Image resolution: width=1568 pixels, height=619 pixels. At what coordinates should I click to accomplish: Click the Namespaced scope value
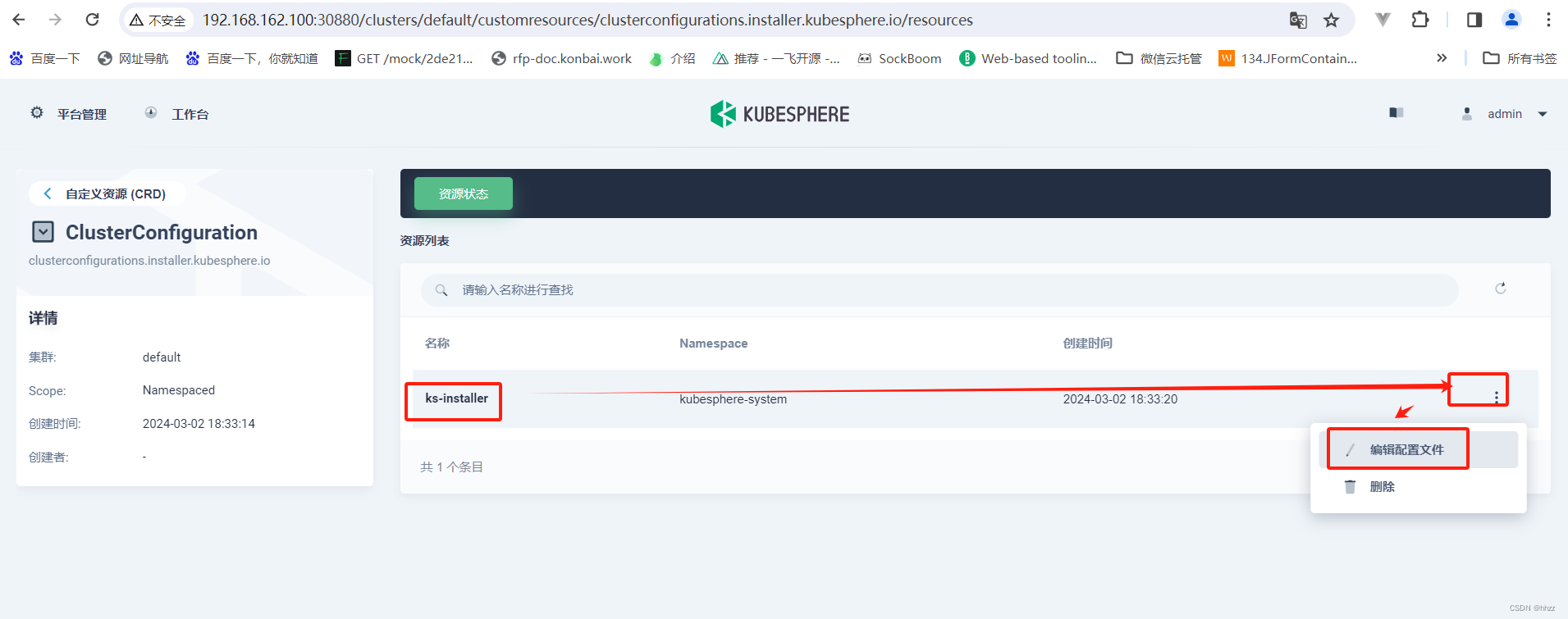pos(179,390)
